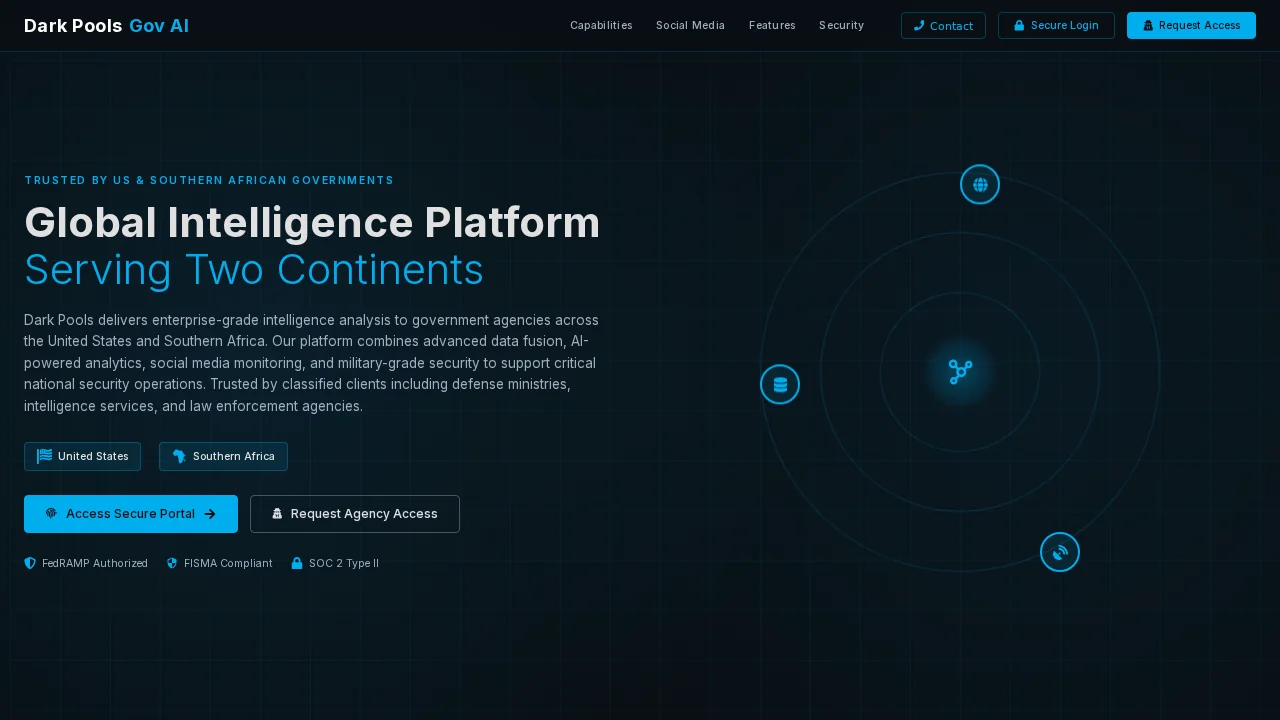
Task: Click Request Access in the header
Action: [x=1191, y=26]
